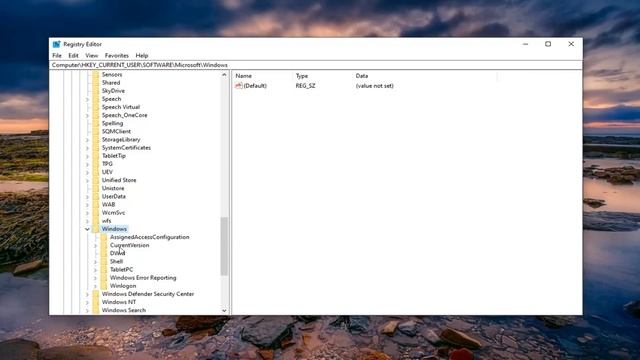The width and height of the screenshot is (640, 360).
Task: Expand the StorageLibrary key
Action: click(x=87, y=140)
